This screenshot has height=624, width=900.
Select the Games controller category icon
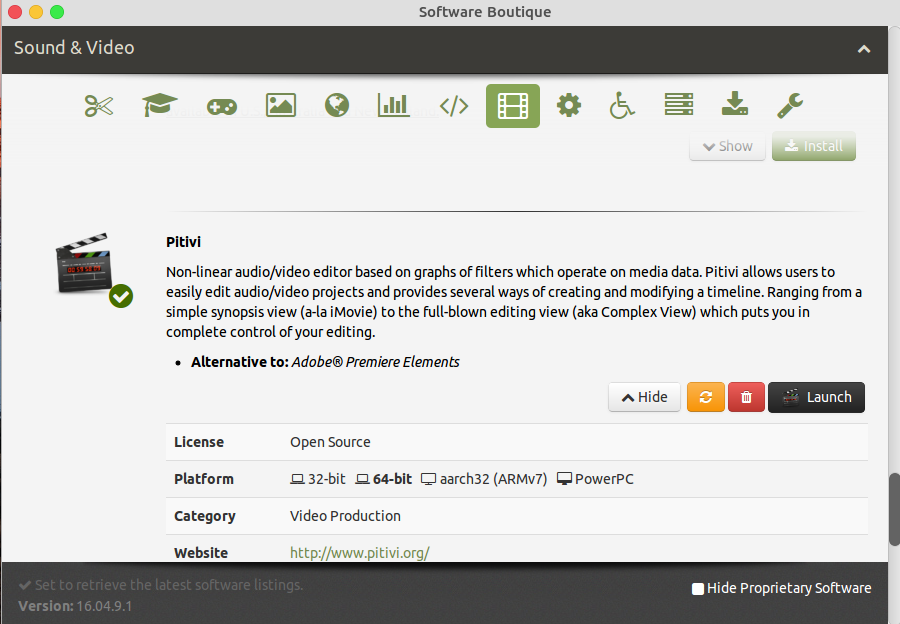coord(222,106)
